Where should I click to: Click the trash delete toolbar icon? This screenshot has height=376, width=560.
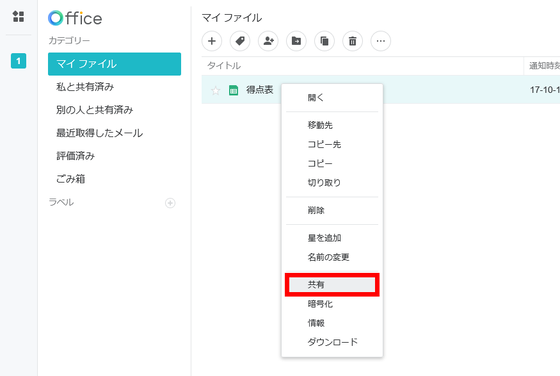tap(353, 41)
